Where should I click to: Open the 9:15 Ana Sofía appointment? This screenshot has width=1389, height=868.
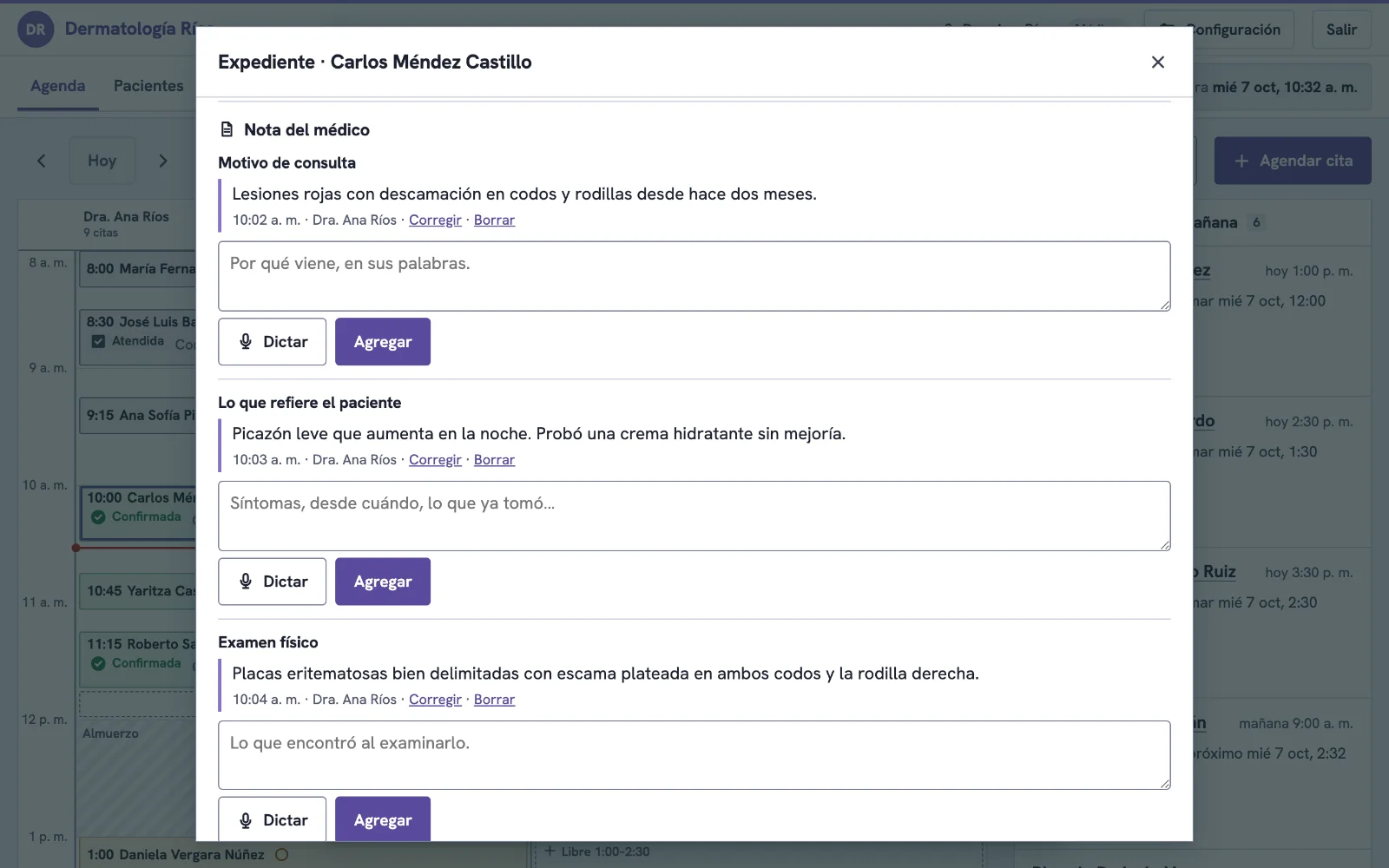tap(138, 416)
